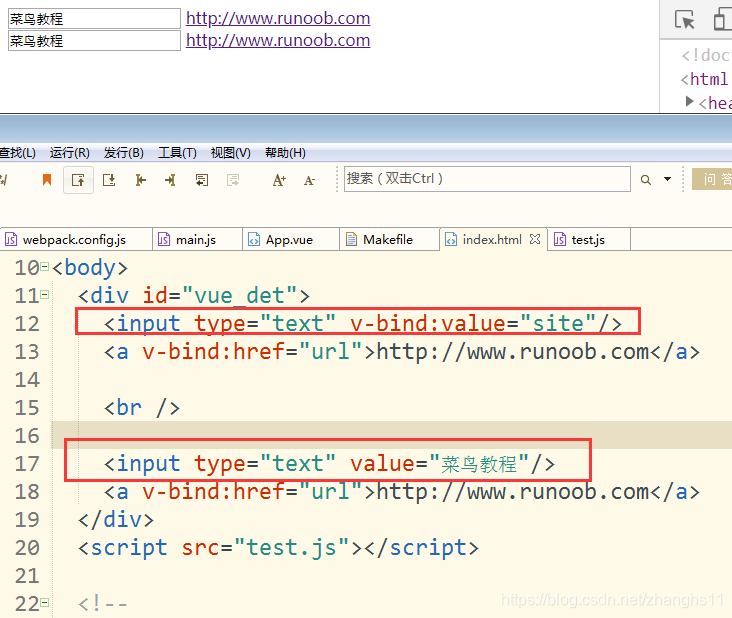
Task: Click the first 菜鸟教程 text input in browser
Action: 94,19
